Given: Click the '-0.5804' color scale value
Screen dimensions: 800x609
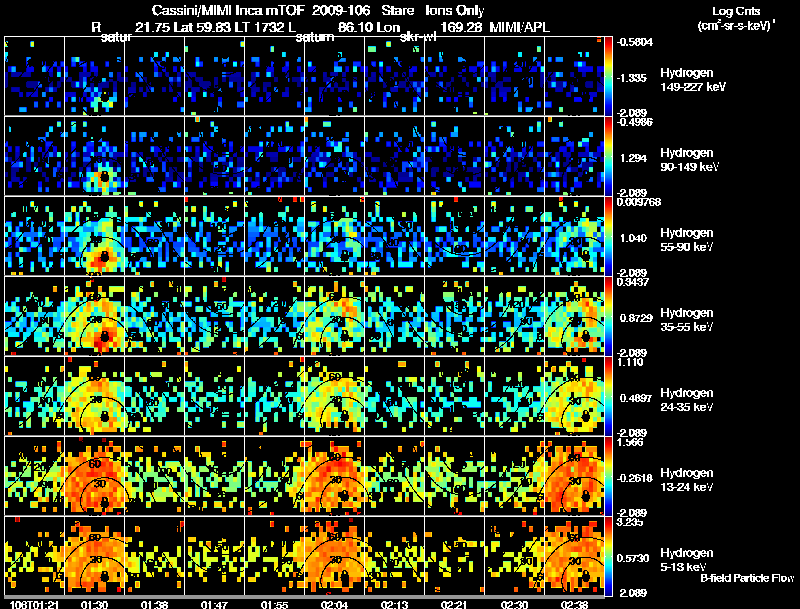Looking at the screenshot, I should [x=635, y=42].
